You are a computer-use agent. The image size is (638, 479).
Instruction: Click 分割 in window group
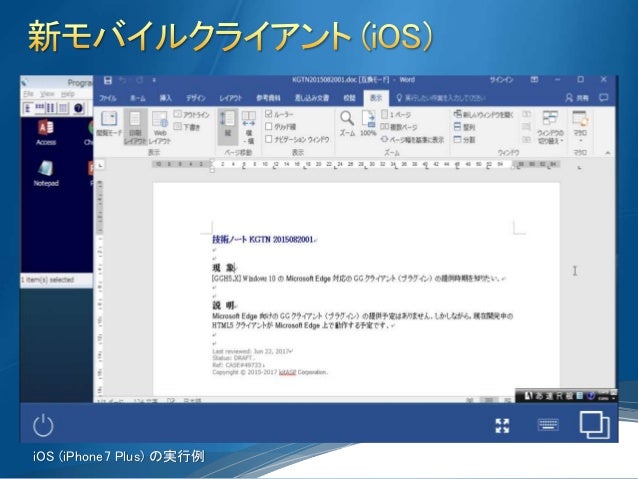(x=464, y=140)
